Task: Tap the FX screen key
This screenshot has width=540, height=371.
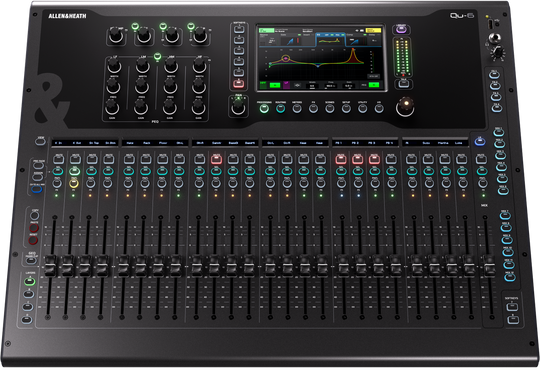Action: [313, 109]
